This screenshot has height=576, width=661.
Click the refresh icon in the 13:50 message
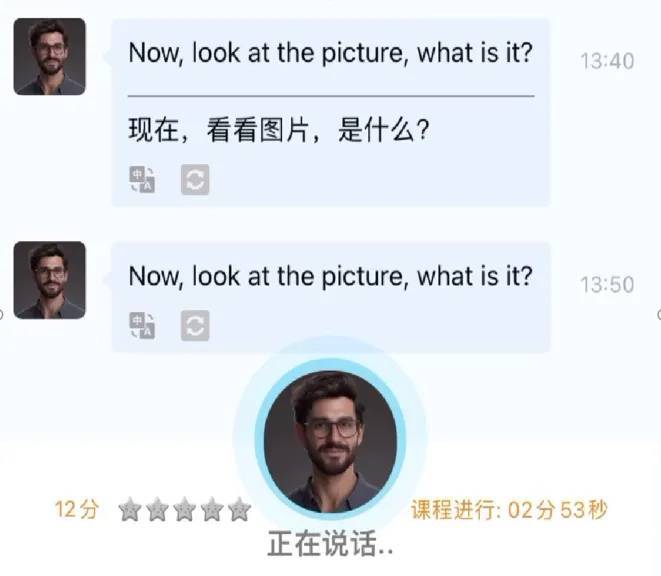tap(195, 326)
